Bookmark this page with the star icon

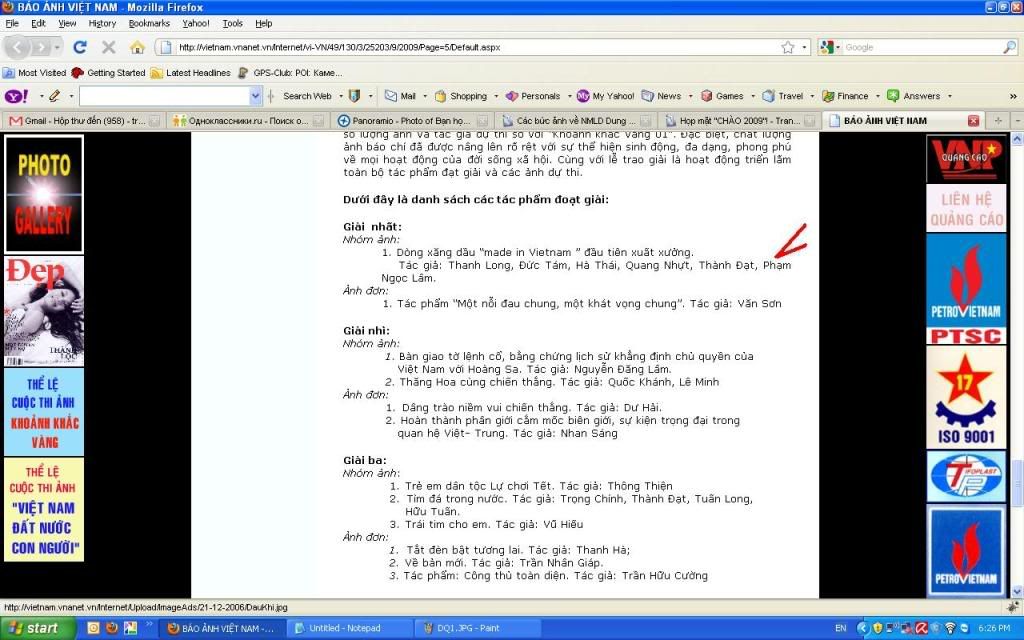click(788, 47)
